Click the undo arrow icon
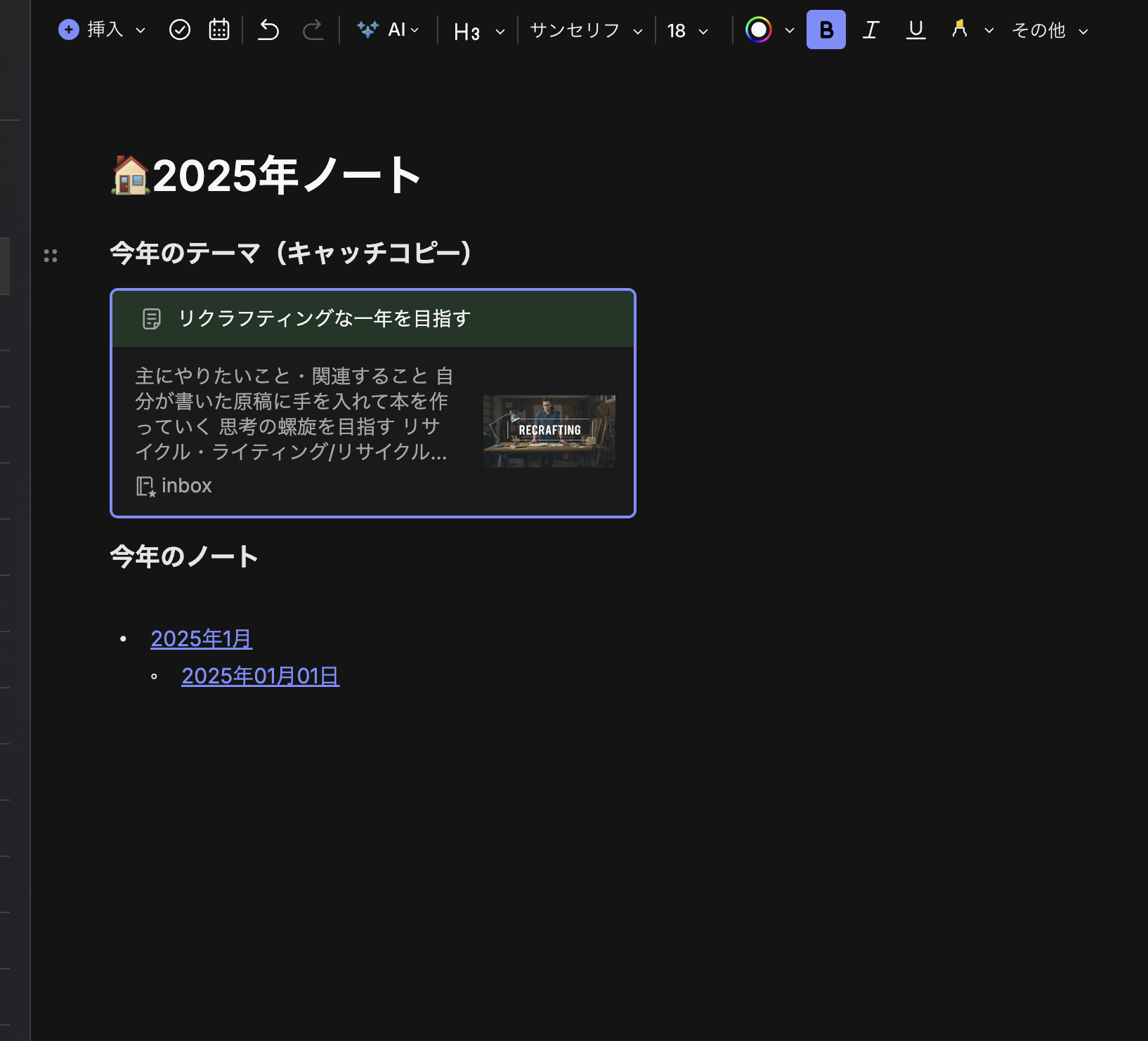1148x1041 pixels. [x=268, y=30]
